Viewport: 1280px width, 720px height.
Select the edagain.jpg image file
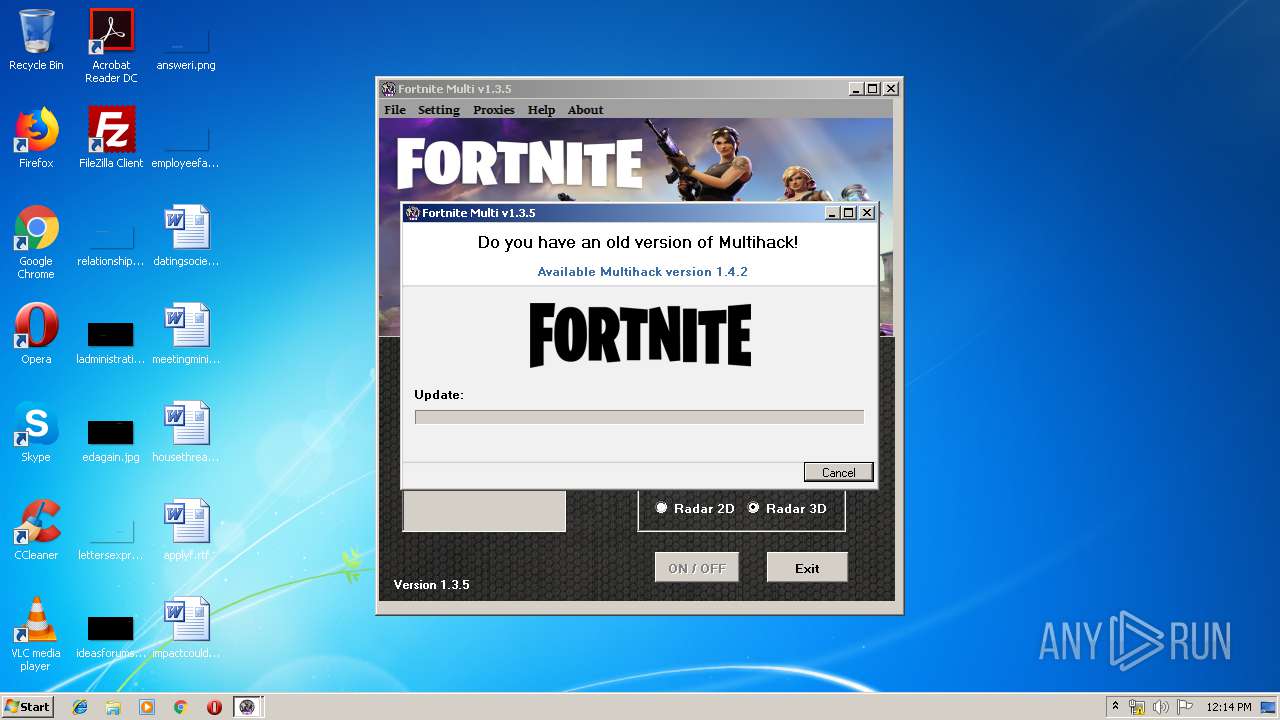(111, 439)
